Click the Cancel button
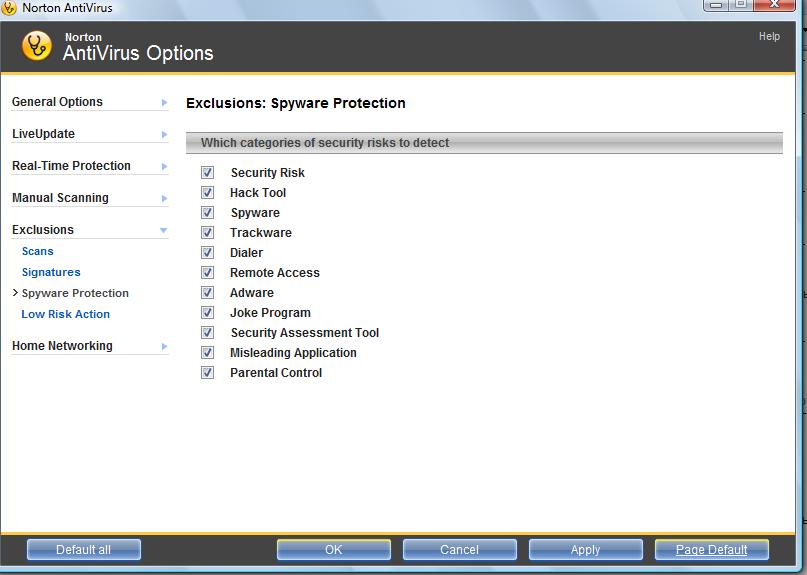The width and height of the screenshot is (807, 575). click(460, 550)
